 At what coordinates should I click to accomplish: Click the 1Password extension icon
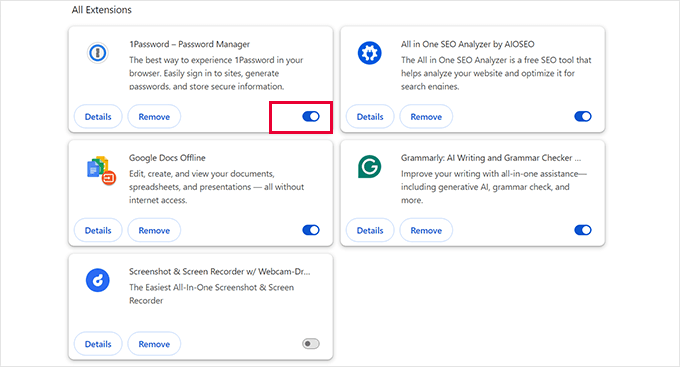98,53
